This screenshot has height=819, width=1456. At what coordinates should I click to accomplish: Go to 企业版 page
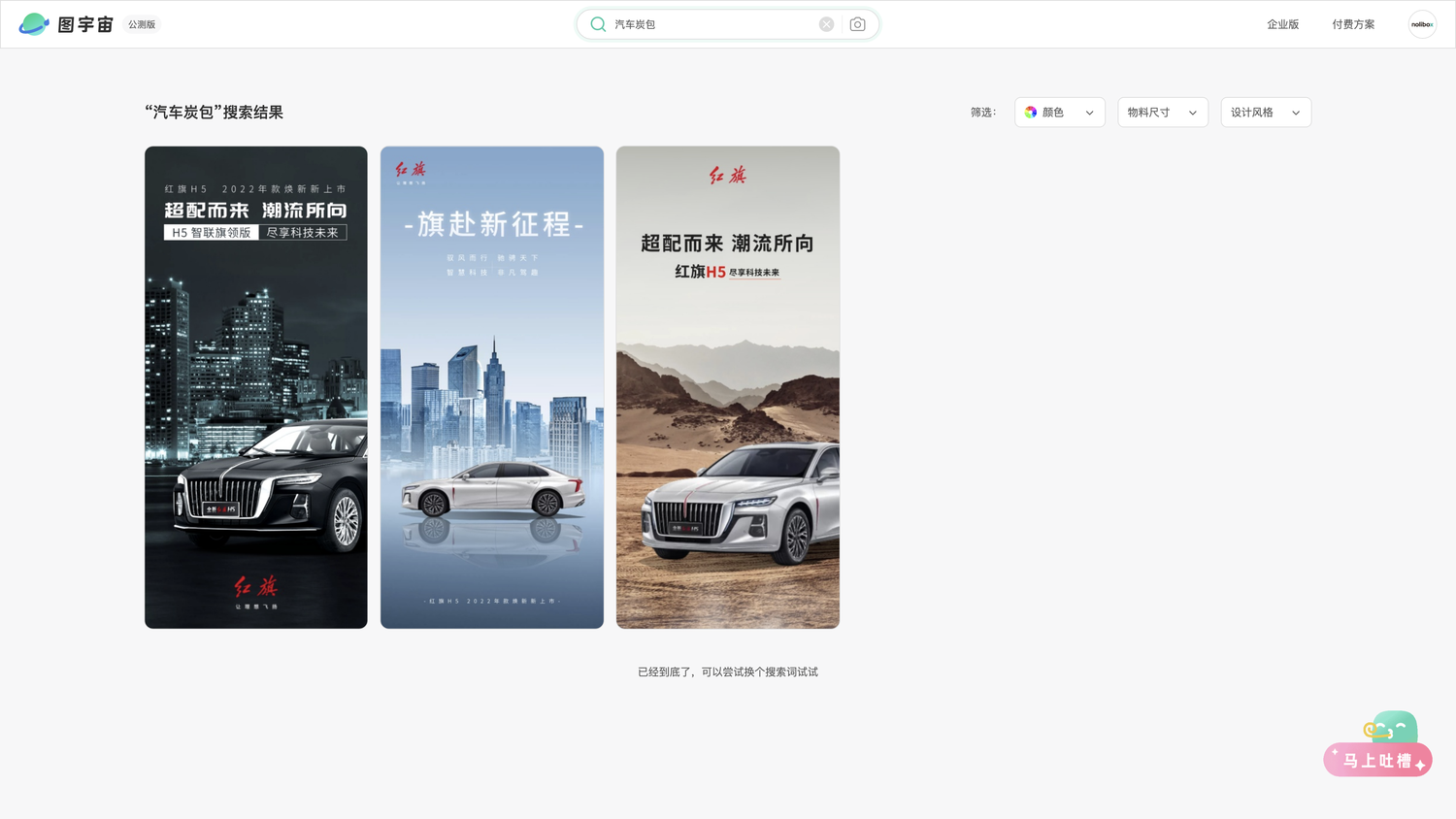coord(1282,24)
